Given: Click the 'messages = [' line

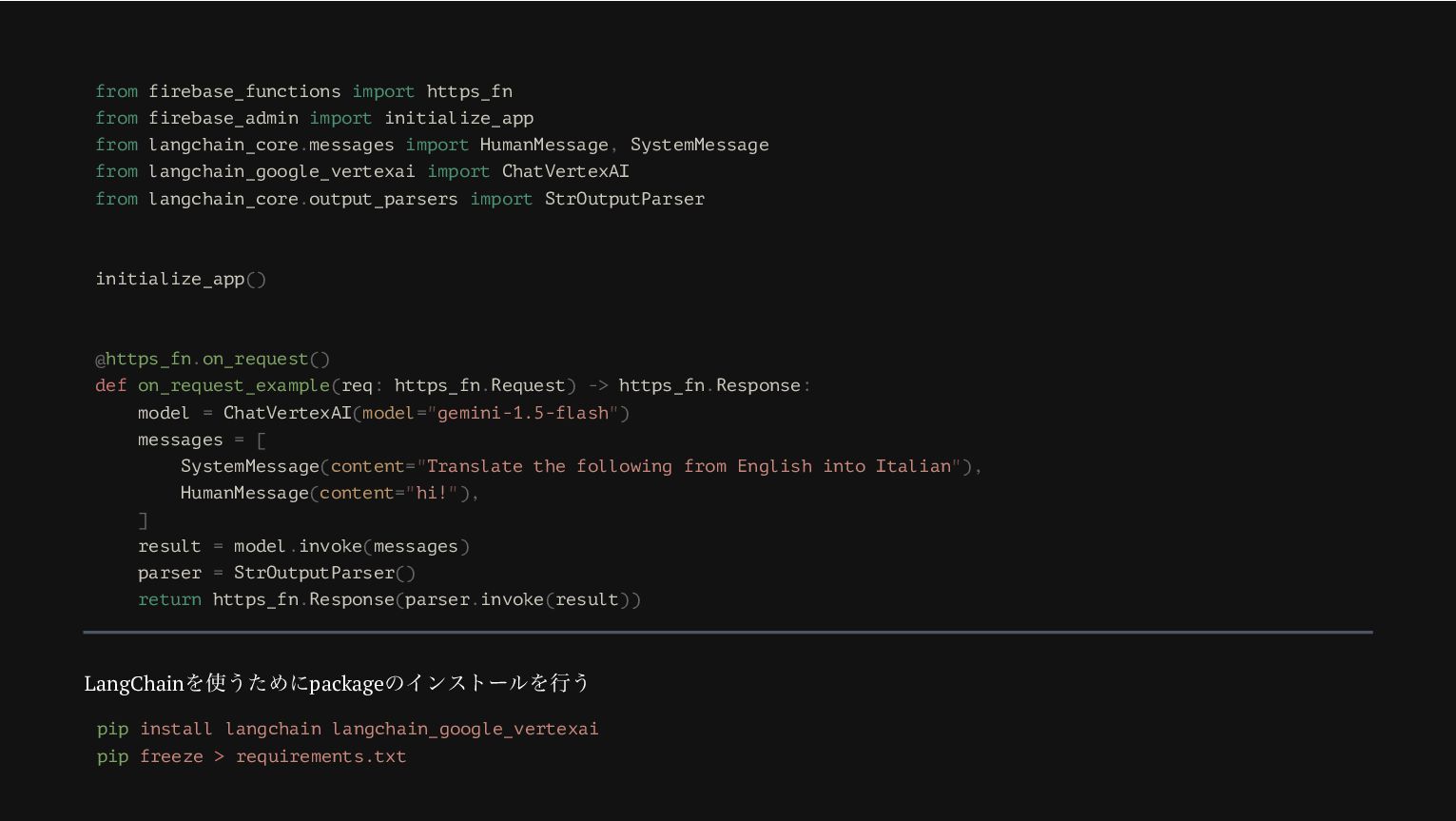Looking at the screenshot, I should (202, 440).
